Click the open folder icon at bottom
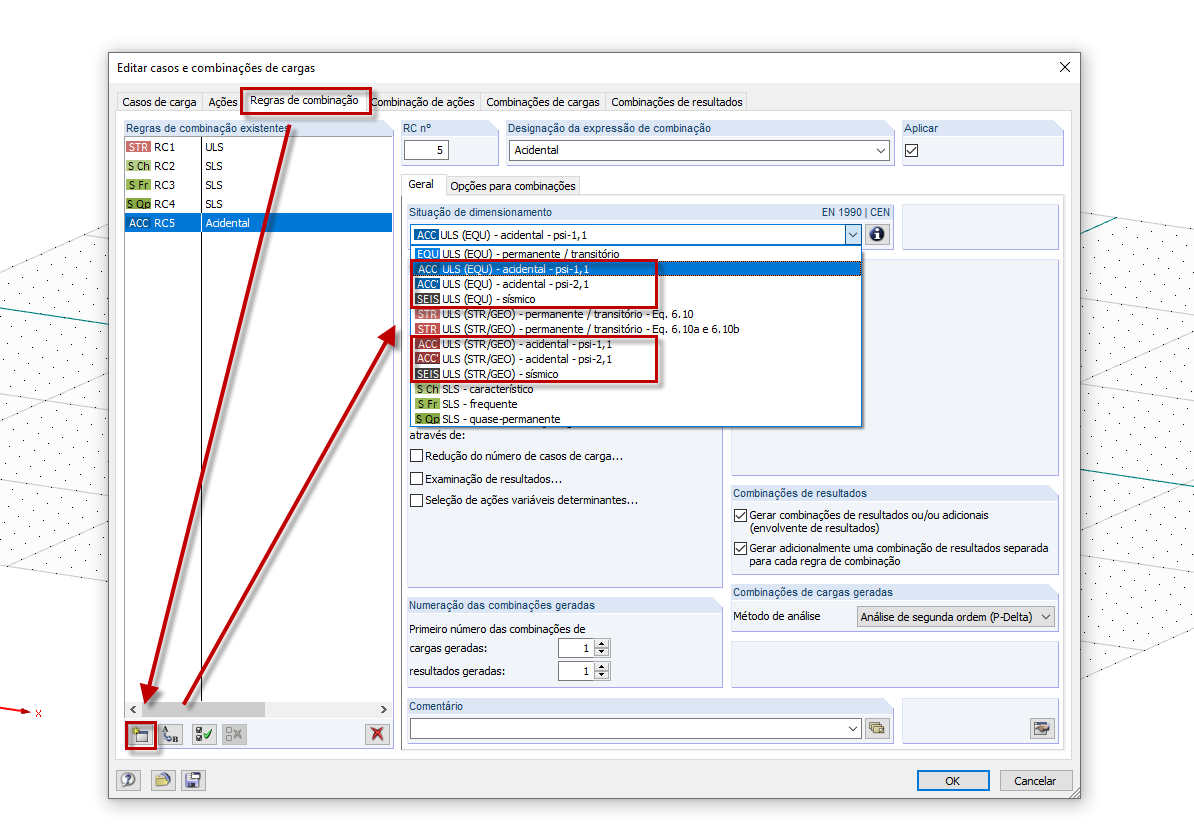This screenshot has width=1194, height=830. 162,780
